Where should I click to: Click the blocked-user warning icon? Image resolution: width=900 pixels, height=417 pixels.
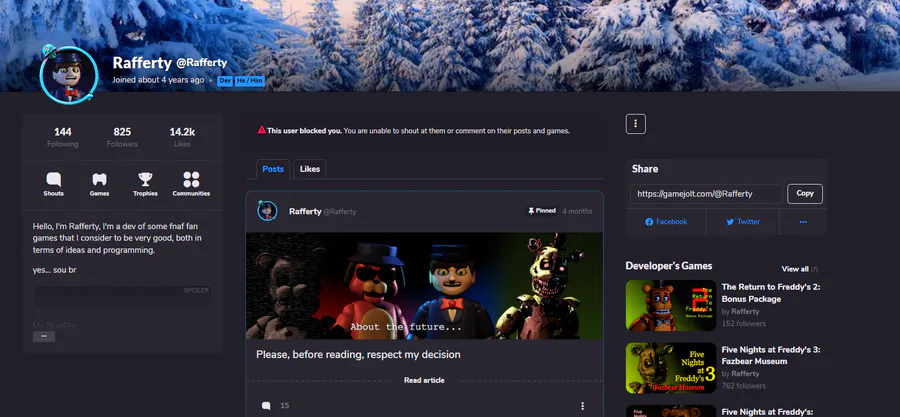[262, 130]
